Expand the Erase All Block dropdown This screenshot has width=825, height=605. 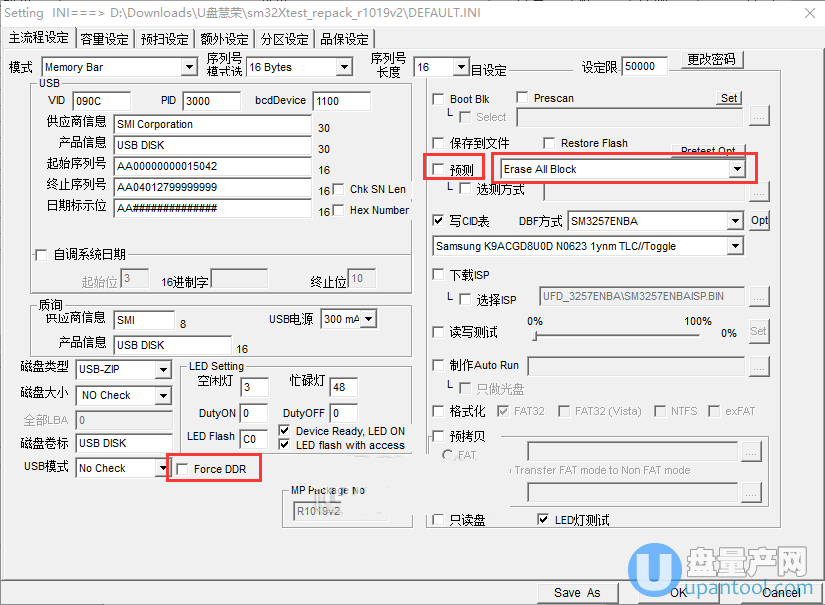(736, 170)
